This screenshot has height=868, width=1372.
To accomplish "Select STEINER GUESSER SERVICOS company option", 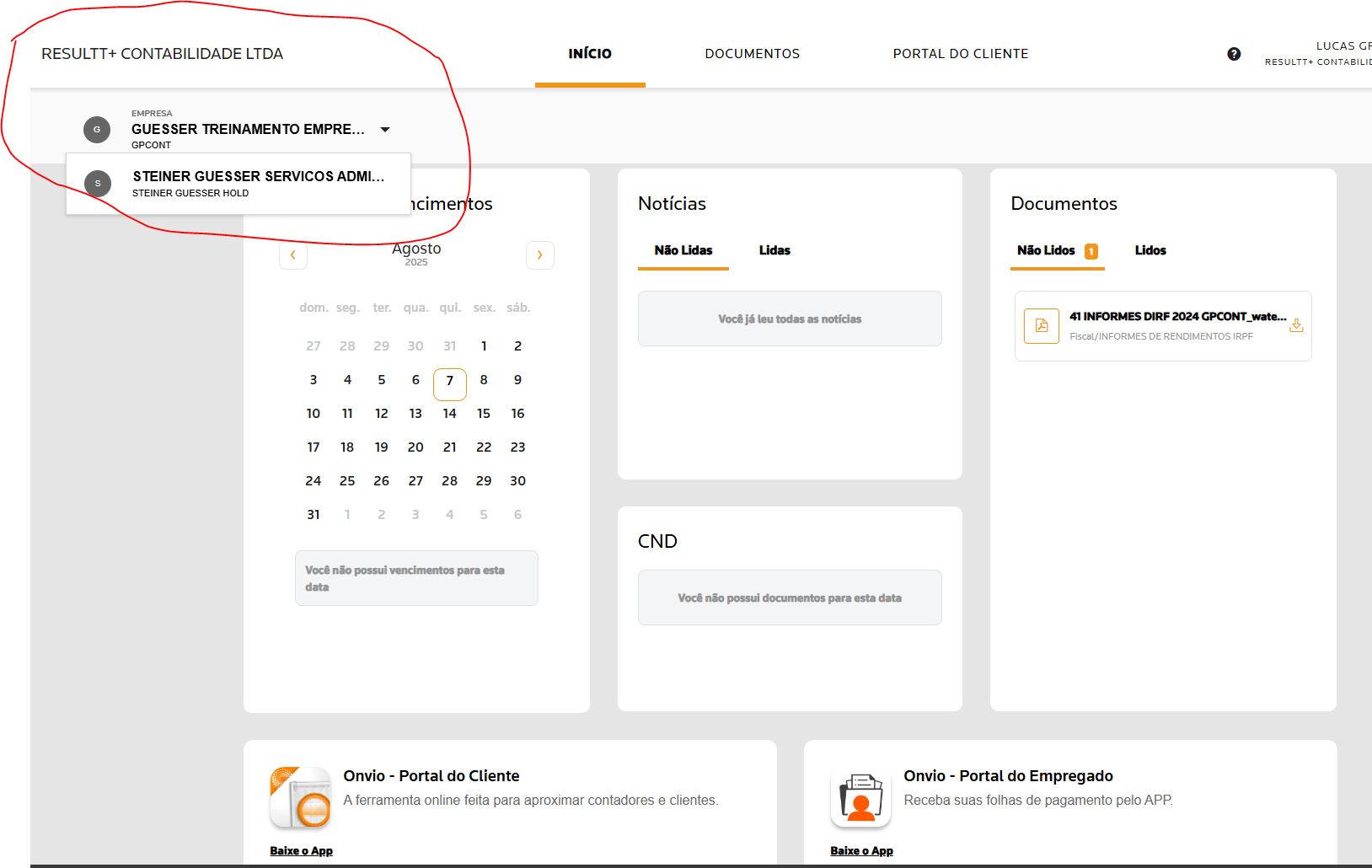I will tap(258, 177).
